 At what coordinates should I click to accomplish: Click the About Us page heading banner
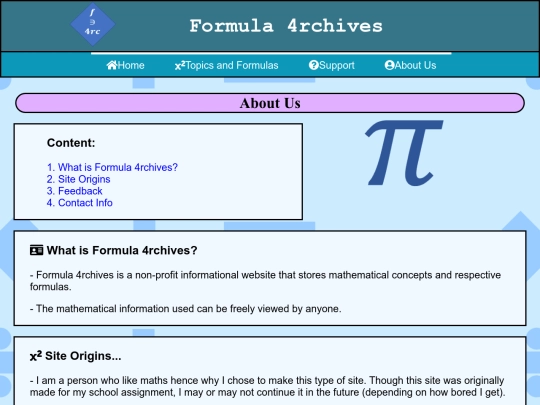point(270,103)
